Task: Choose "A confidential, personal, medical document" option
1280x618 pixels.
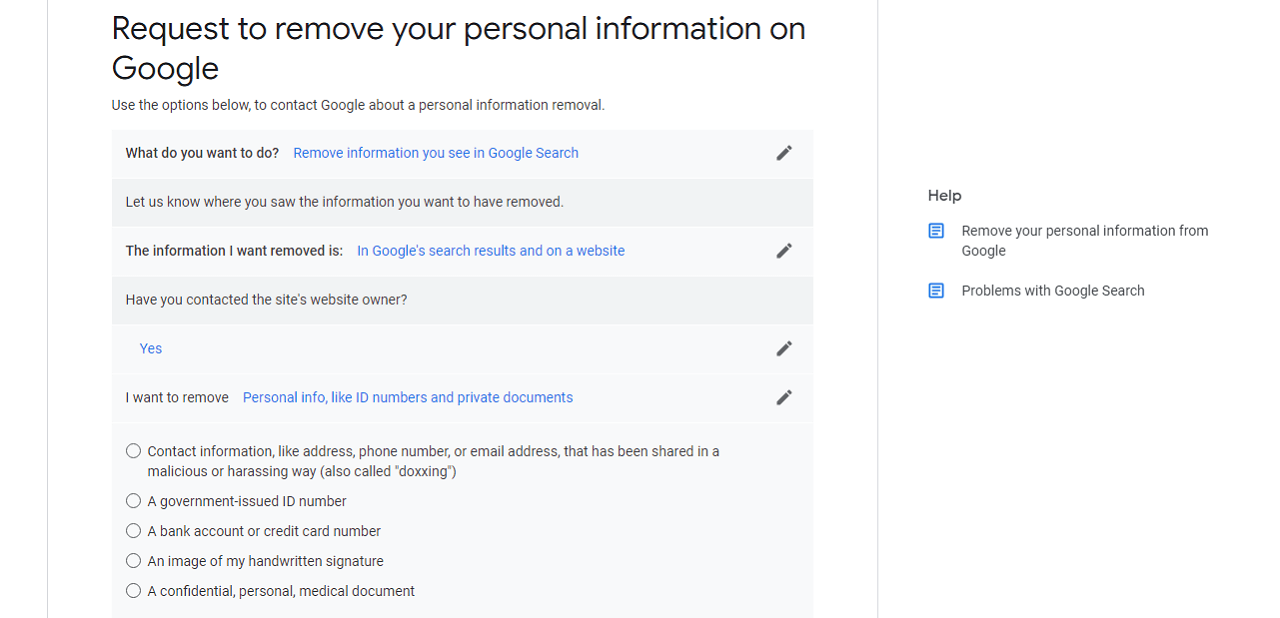Action: click(x=133, y=591)
